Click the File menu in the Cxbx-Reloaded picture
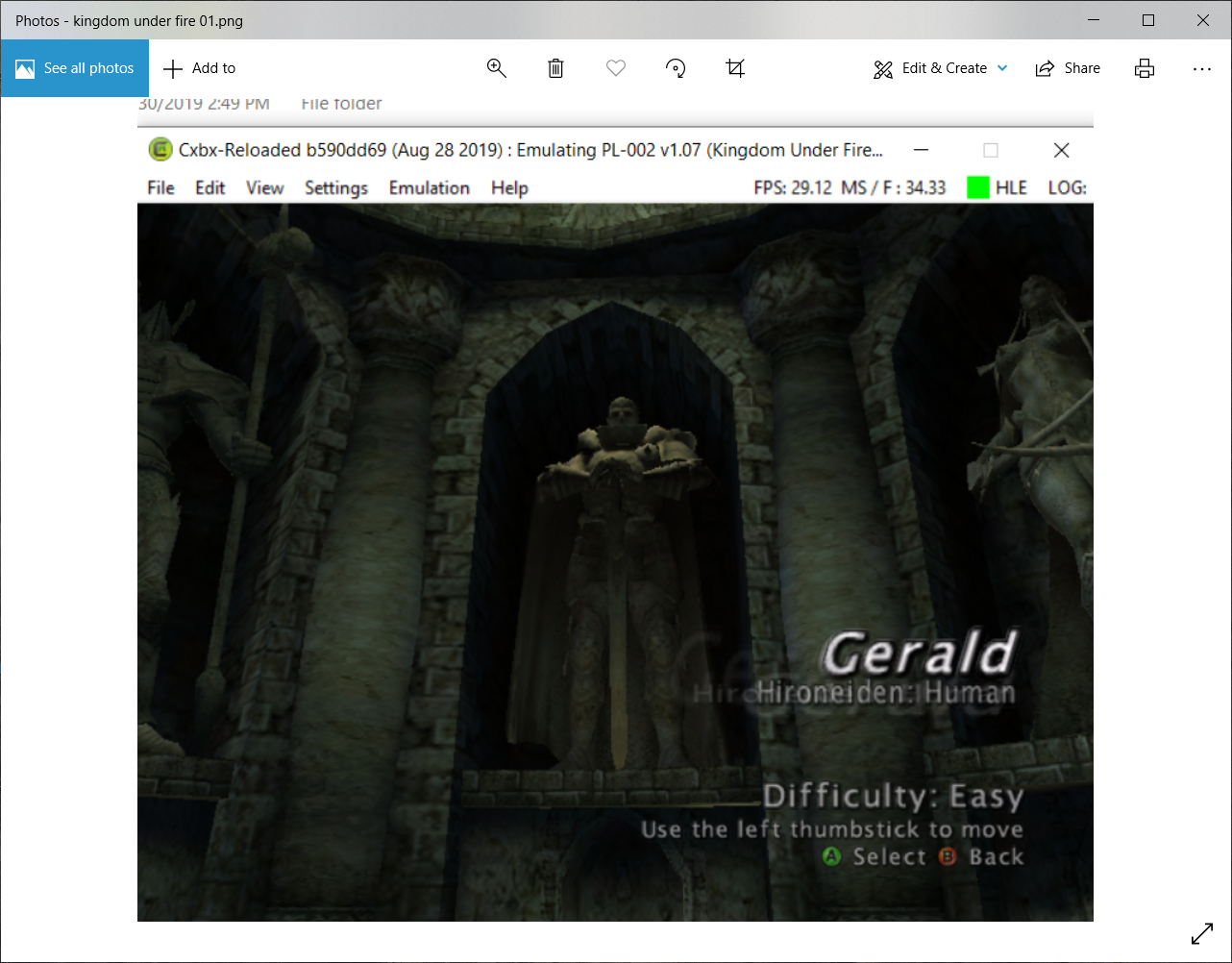1232x963 pixels. tap(160, 187)
